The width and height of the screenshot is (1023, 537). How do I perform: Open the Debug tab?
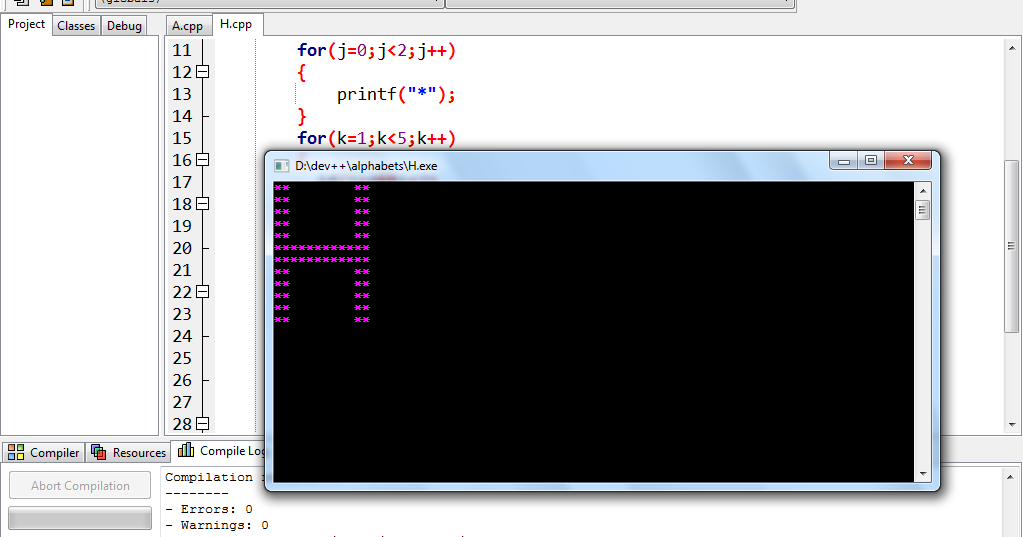click(124, 26)
